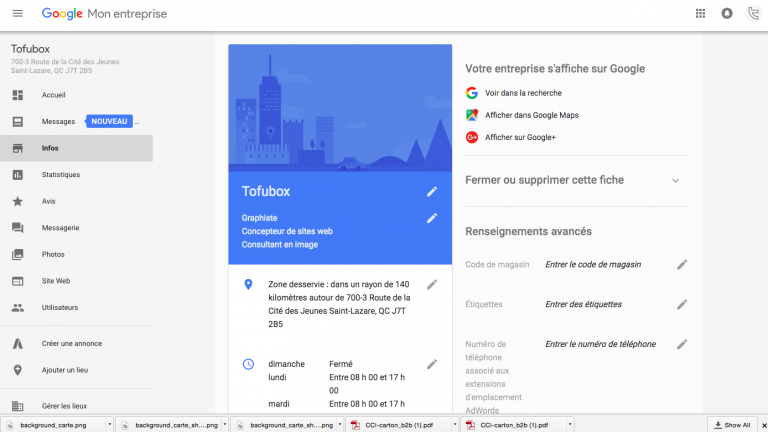This screenshot has width=768, height=432.
Task: Click the Messagerie chat icon
Action: (18, 228)
